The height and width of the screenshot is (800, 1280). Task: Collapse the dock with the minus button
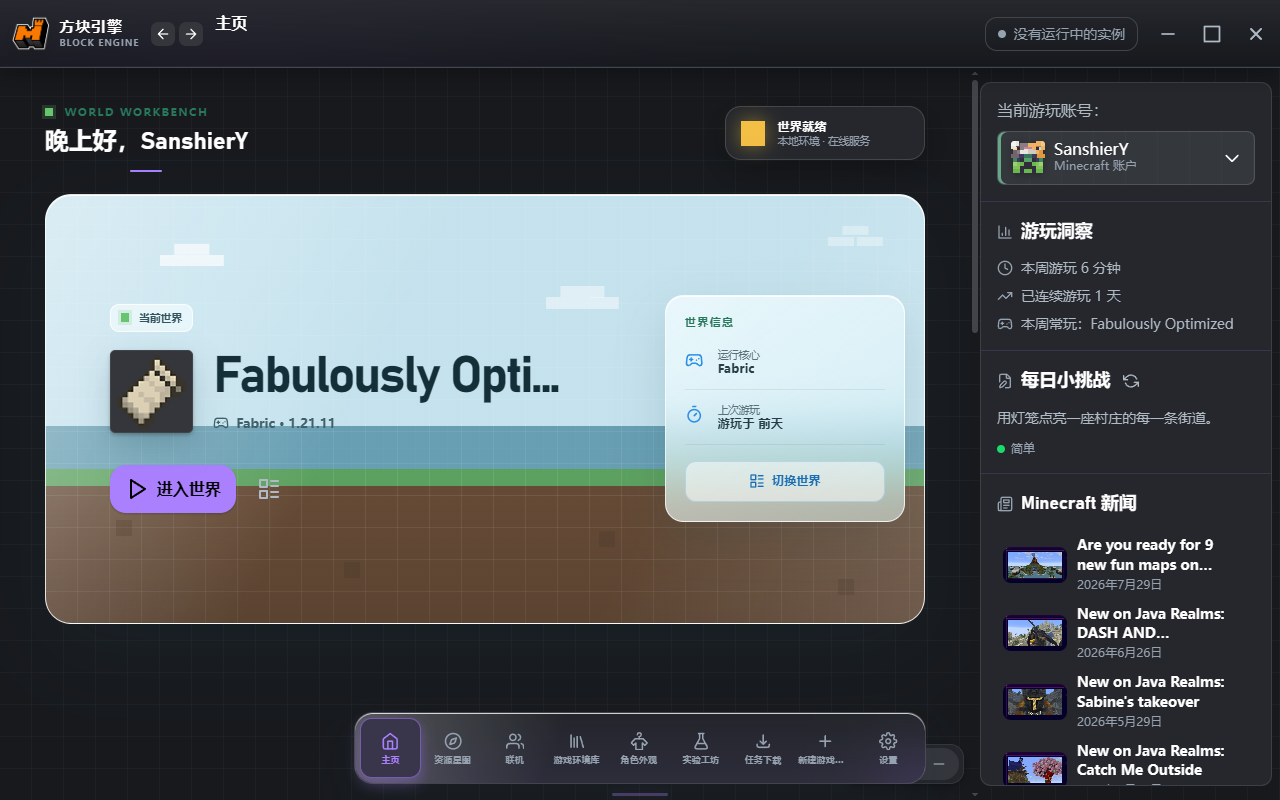(x=939, y=764)
